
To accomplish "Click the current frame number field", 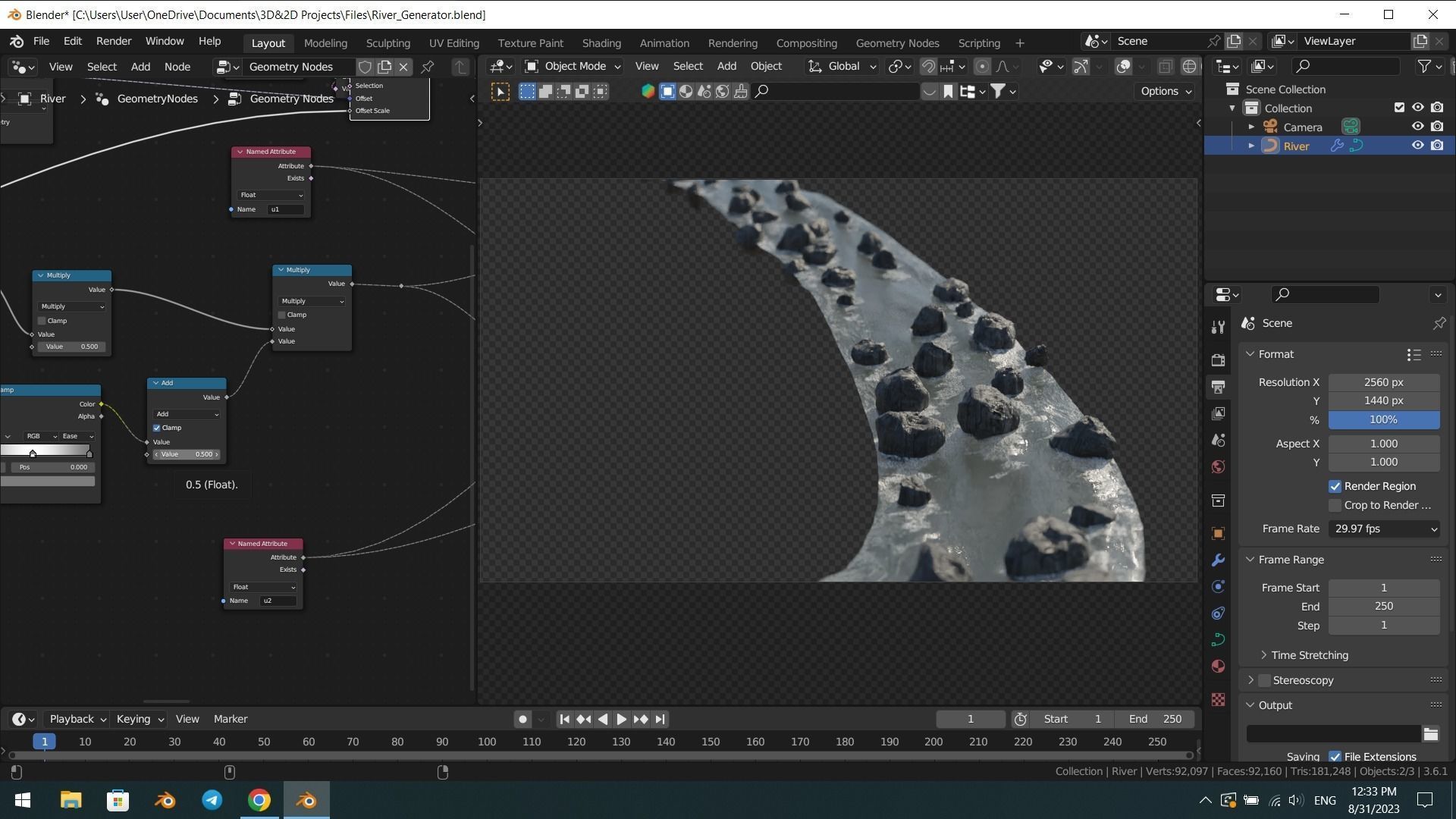I will point(971,719).
